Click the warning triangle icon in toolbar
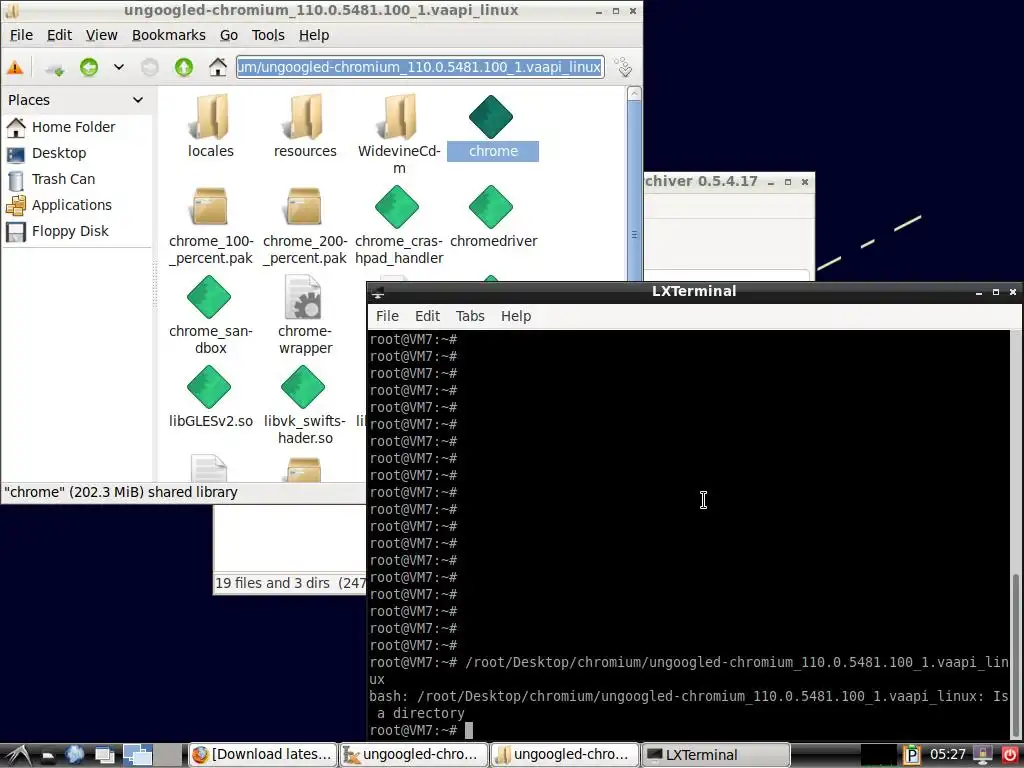1024x768 pixels. point(15,67)
